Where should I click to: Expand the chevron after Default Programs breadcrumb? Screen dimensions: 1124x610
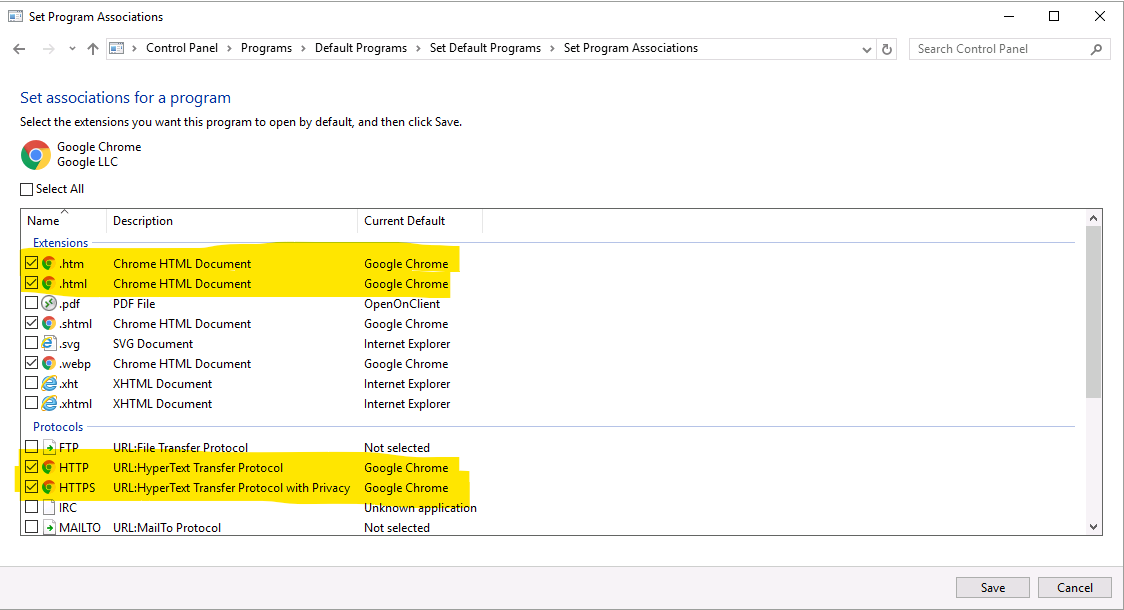click(419, 49)
